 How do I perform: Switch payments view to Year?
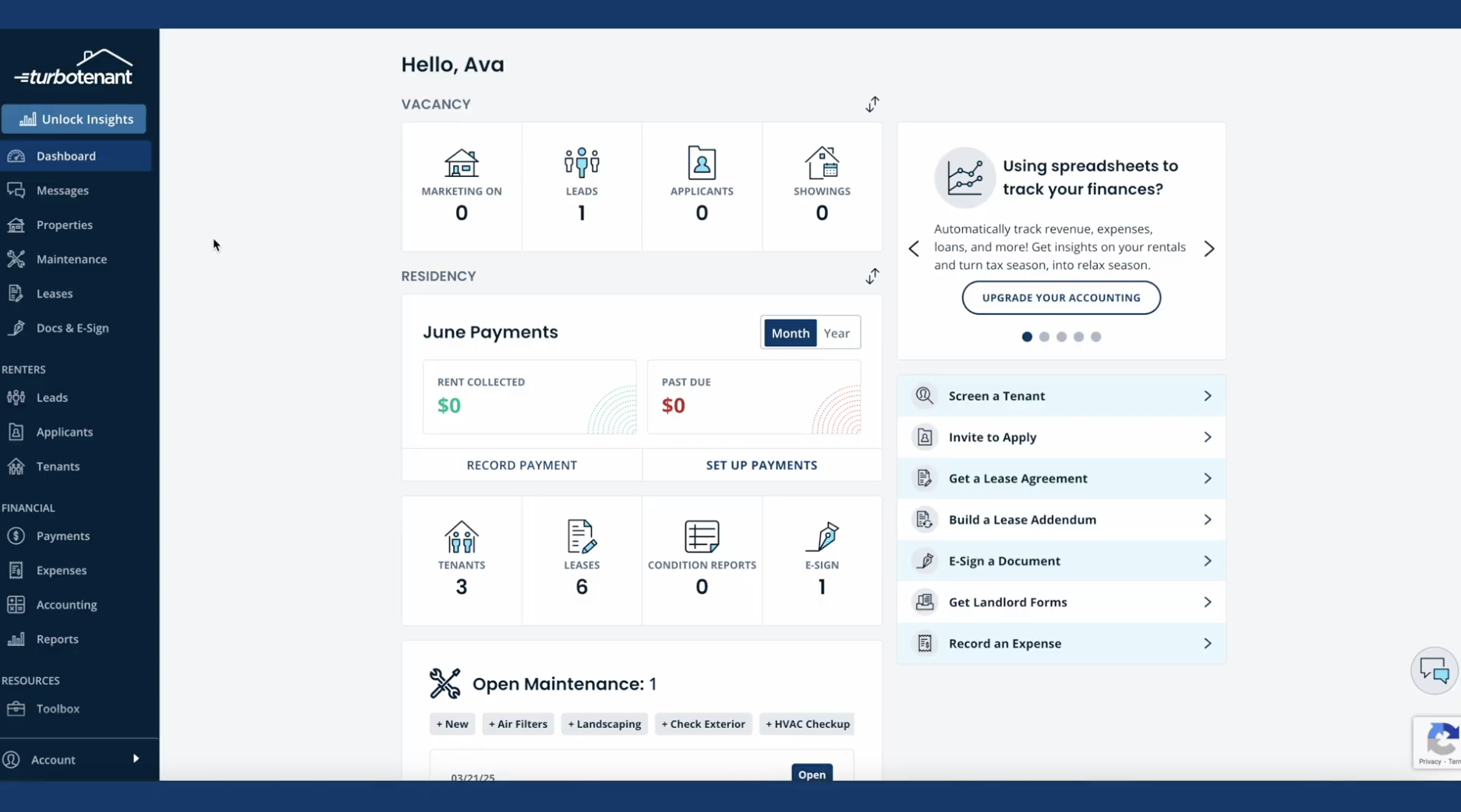[837, 332]
